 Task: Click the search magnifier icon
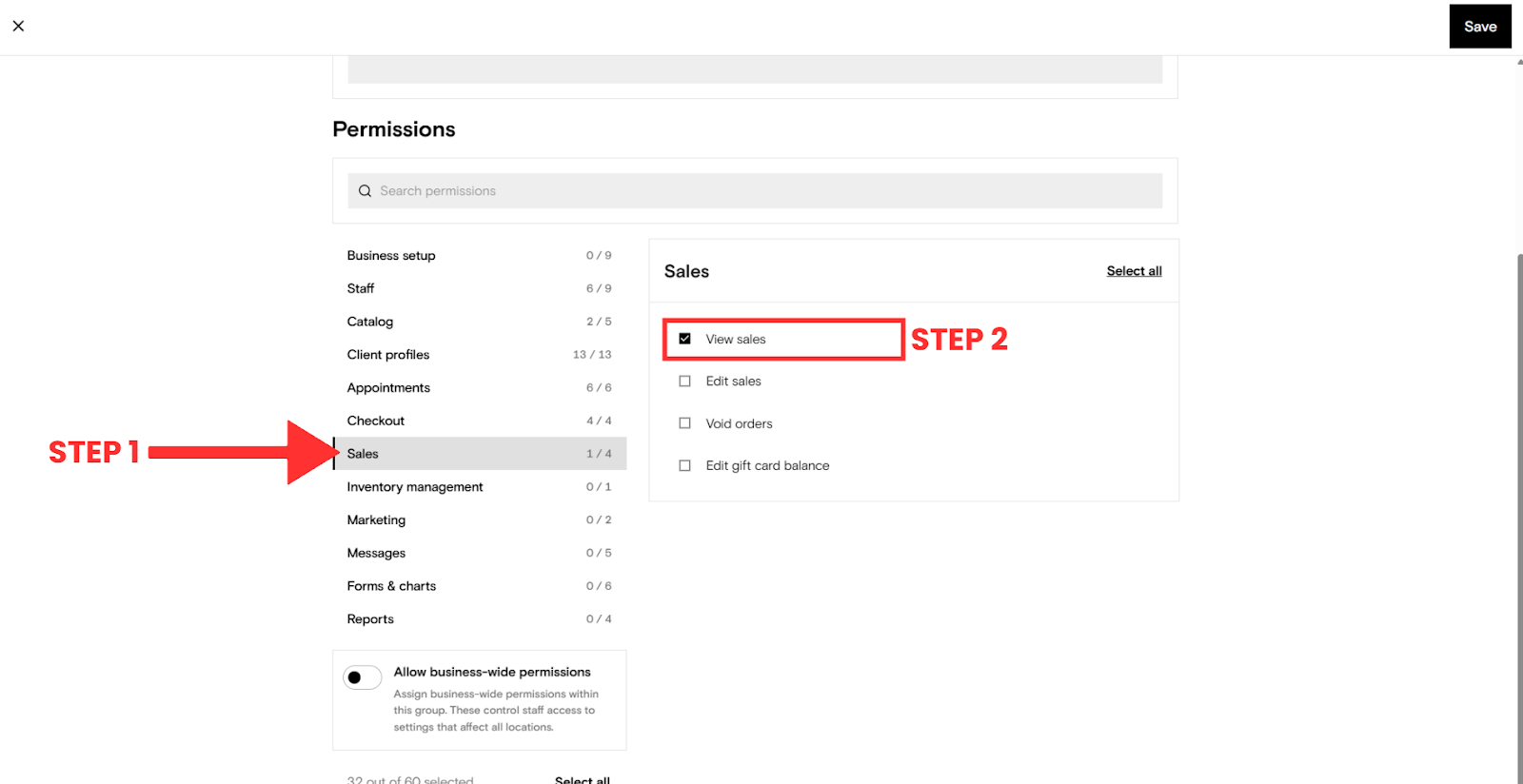click(365, 191)
